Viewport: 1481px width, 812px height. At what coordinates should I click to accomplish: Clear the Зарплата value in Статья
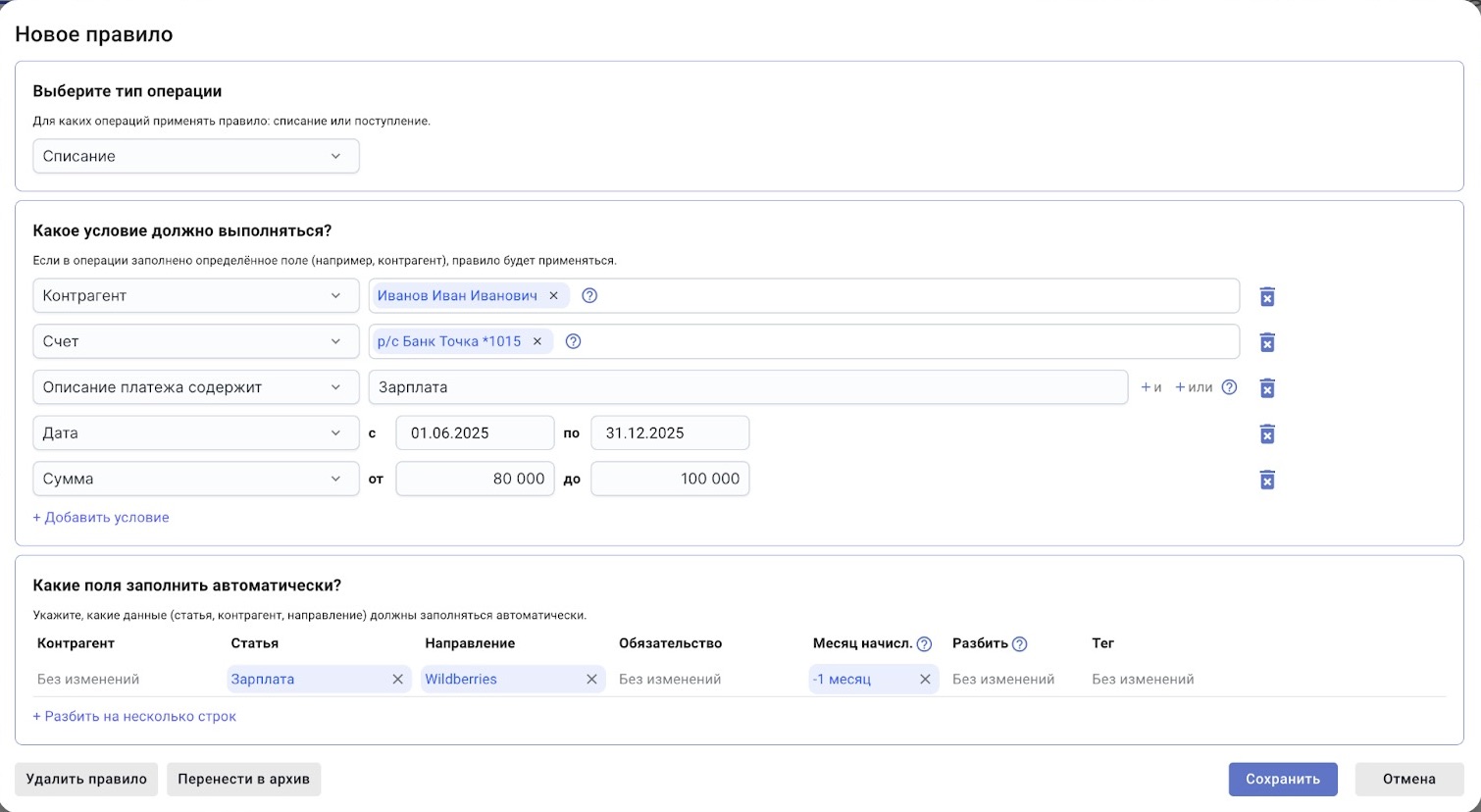397,679
